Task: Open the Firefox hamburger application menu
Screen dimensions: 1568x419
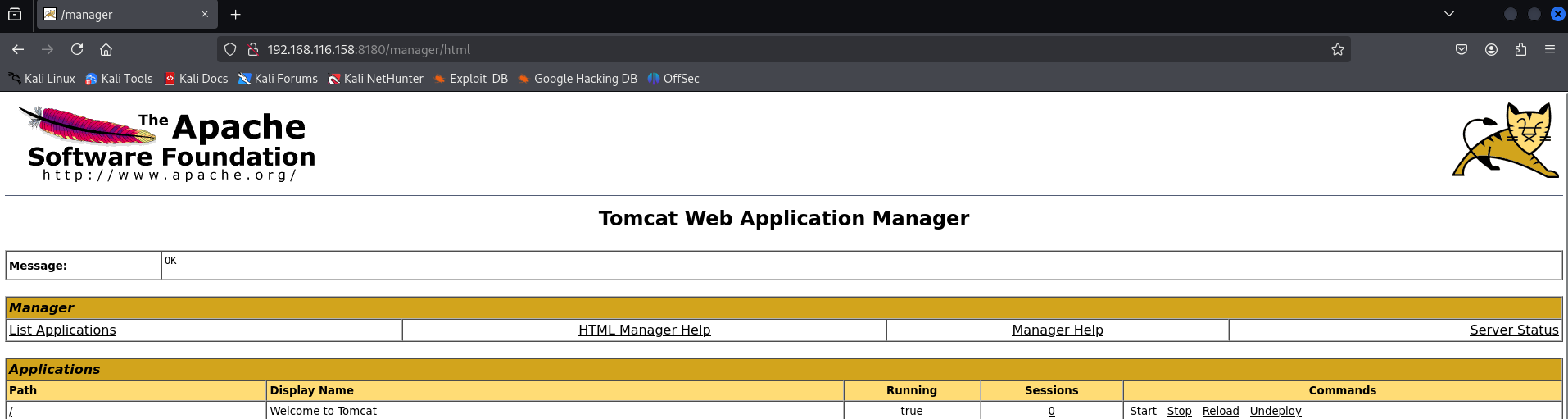Action: tap(1550, 49)
